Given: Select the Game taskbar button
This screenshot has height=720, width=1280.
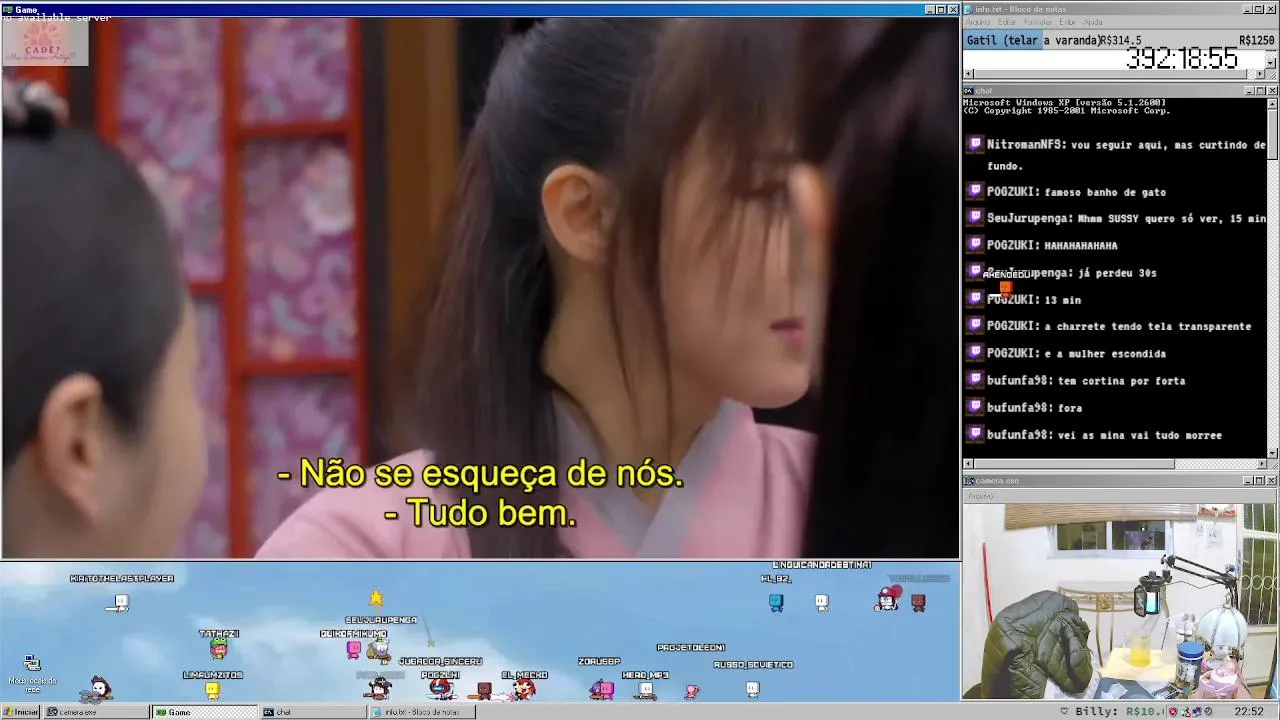Looking at the screenshot, I should (x=205, y=712).
